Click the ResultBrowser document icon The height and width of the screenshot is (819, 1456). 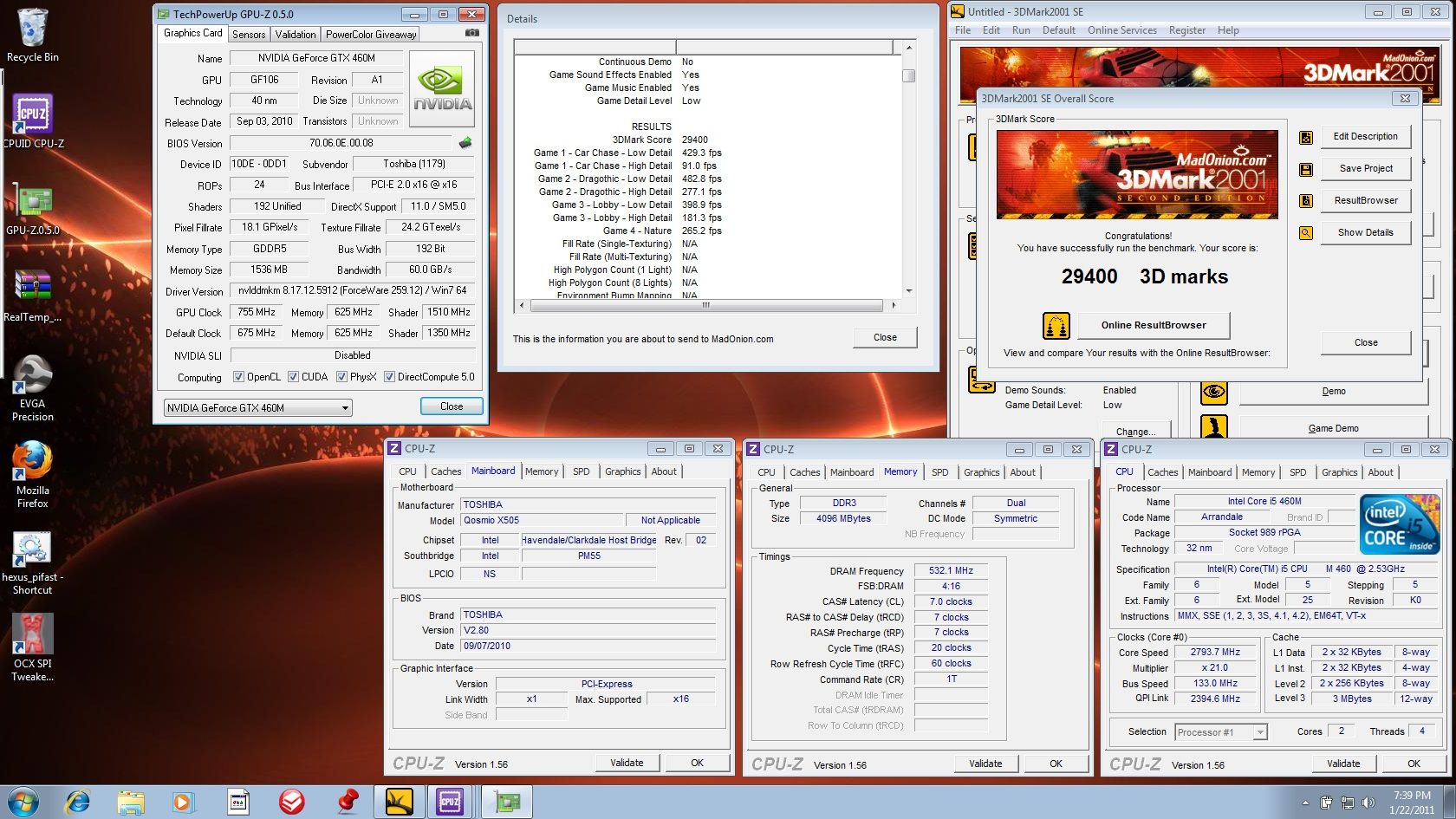[1306, 201]
